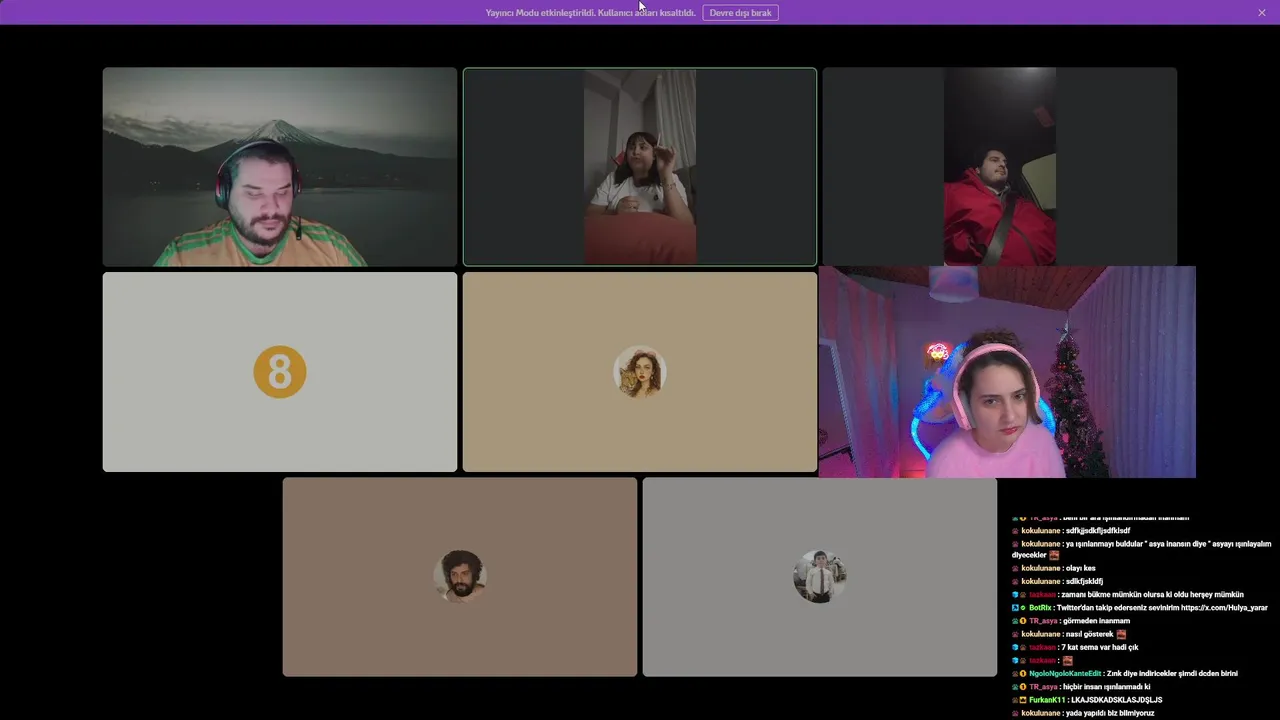Click message "ya ışınlanmayı buldular" in chat

click(1142, 549)
